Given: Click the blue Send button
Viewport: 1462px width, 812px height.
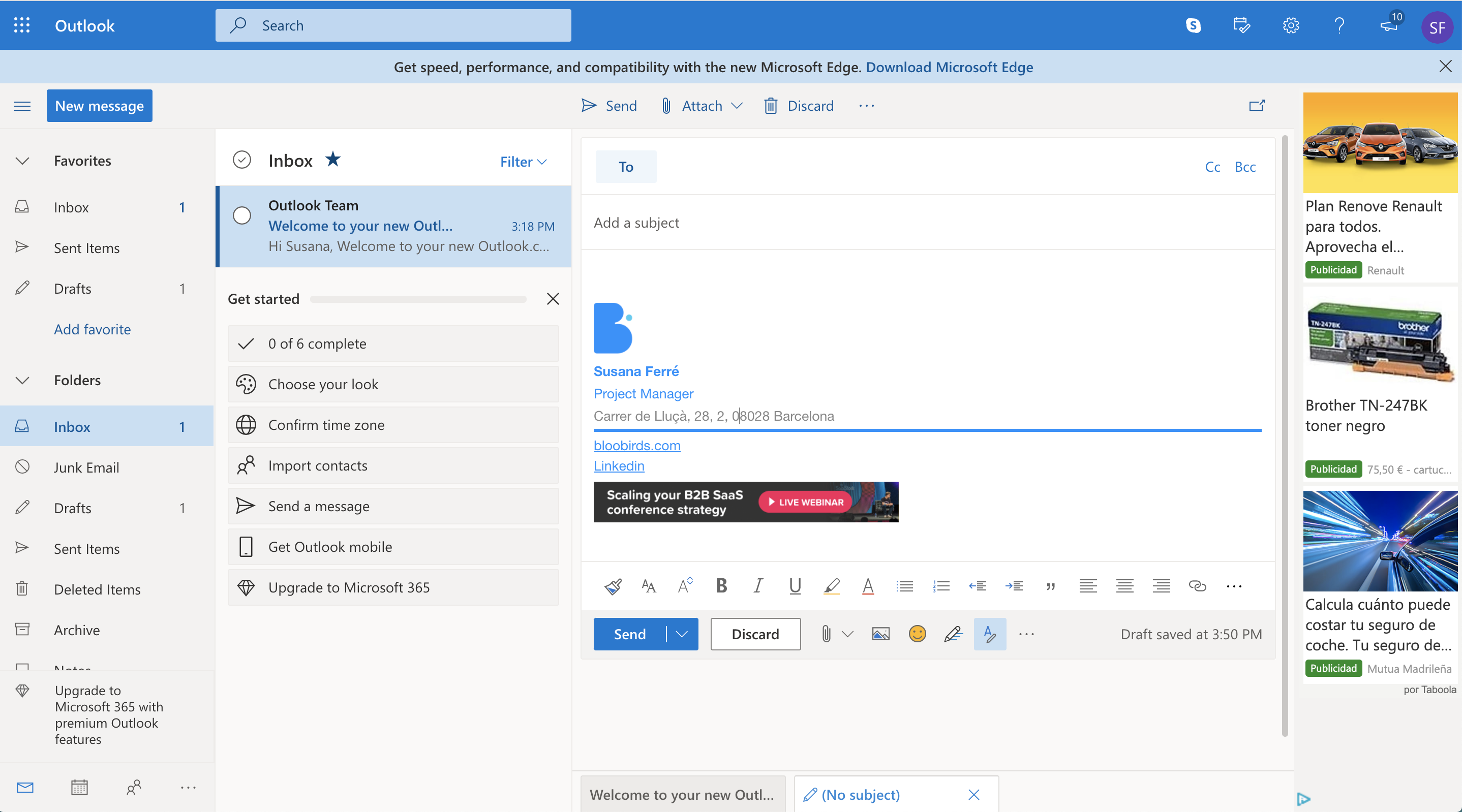Looking at the screenshot, I should pyautogui.click(x=630, y=634).
